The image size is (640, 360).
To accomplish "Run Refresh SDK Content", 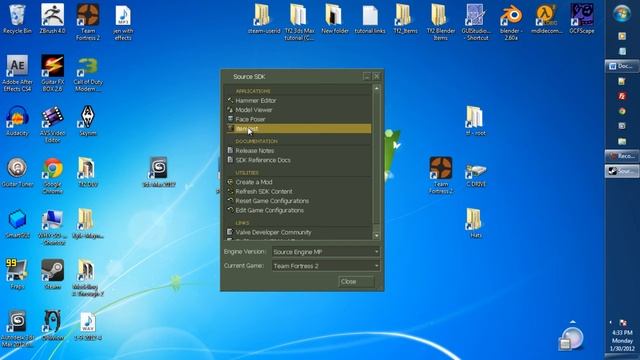I will (299, 191).
